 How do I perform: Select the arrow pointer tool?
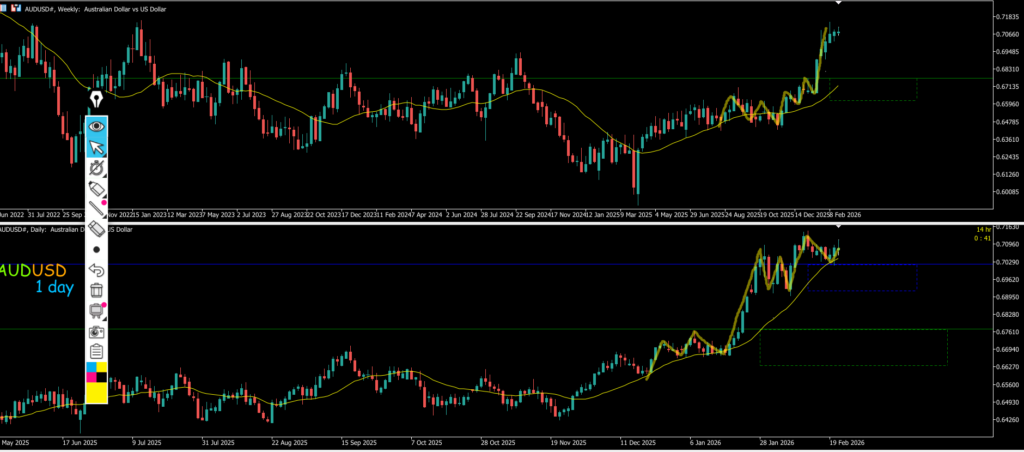click(x=97, y=148)
